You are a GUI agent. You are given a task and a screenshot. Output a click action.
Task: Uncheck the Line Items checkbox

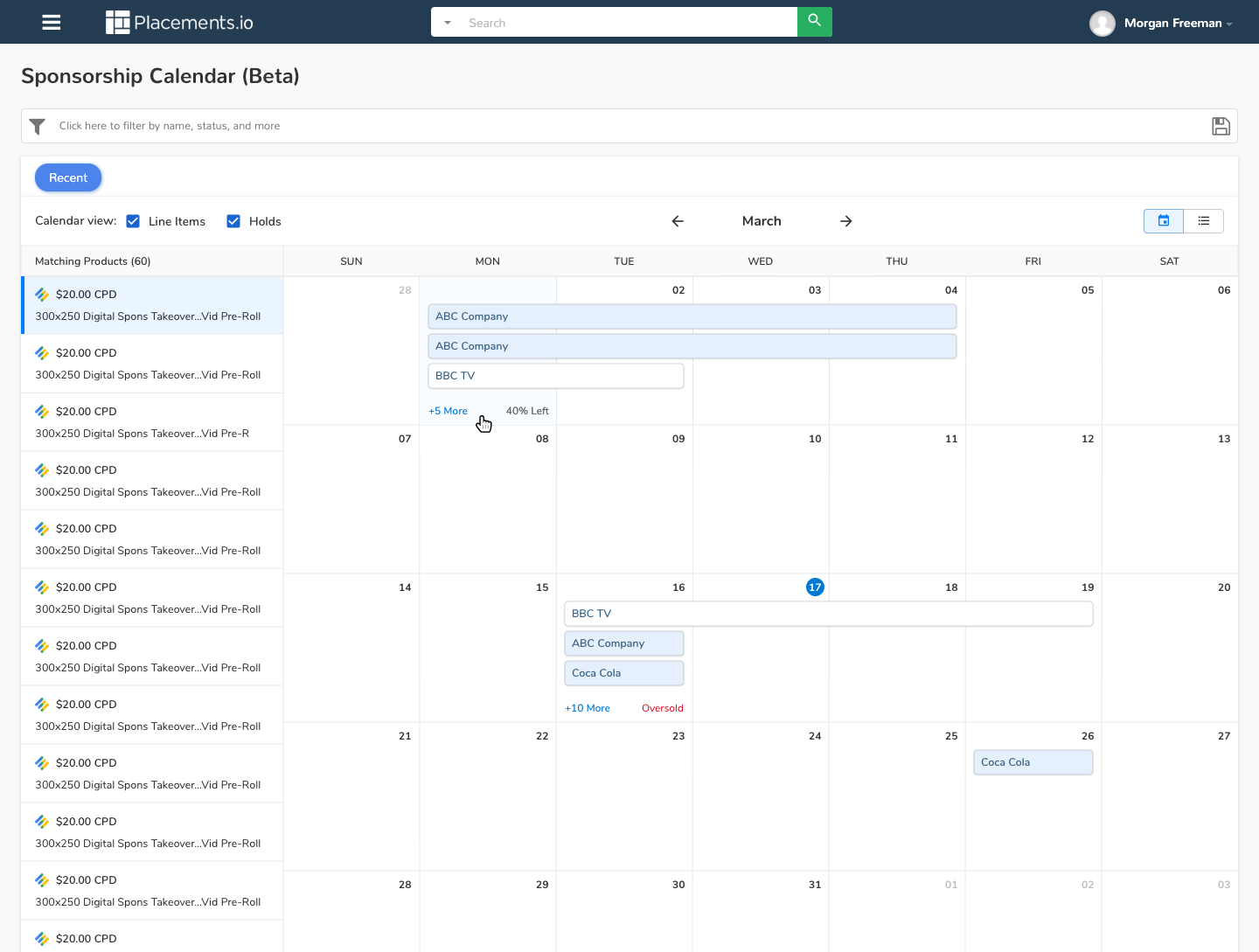[x=134, y=221]
